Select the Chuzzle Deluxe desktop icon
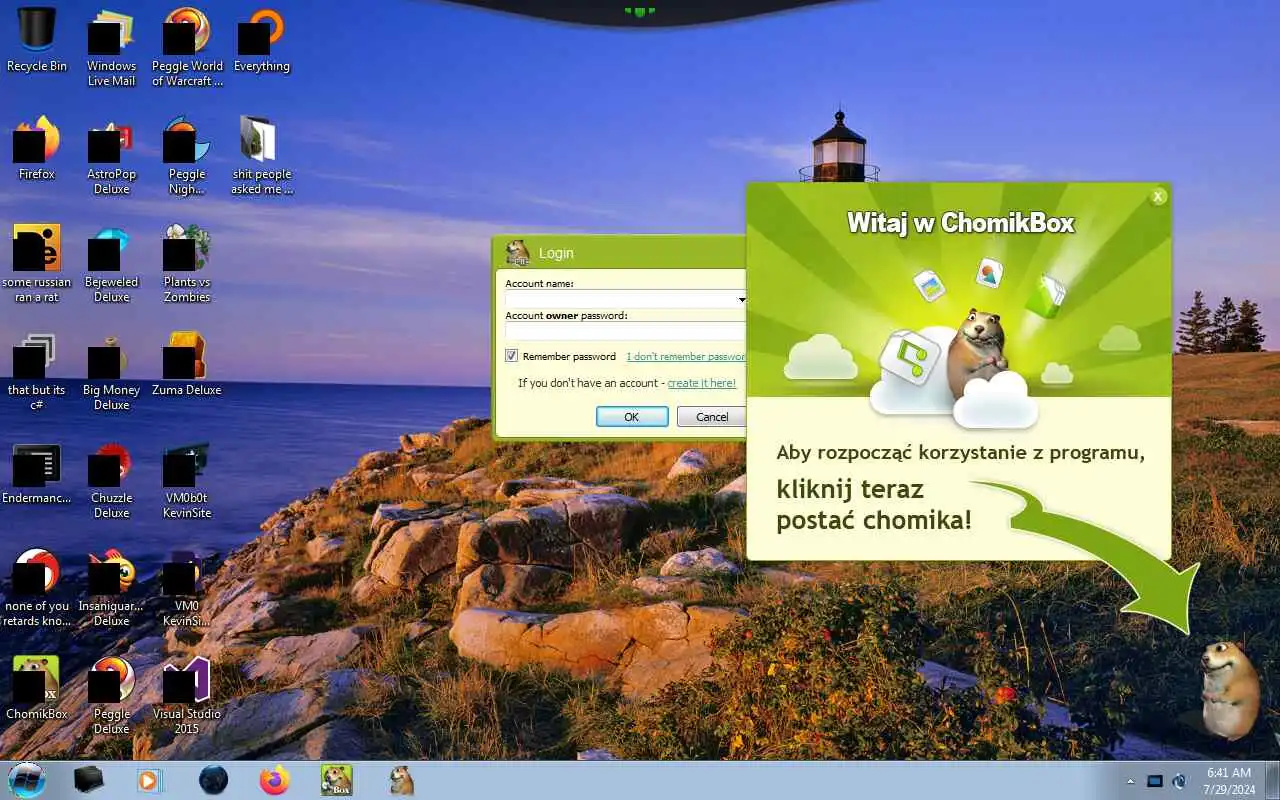This screenshot has width=1280, height=800. (111, 479)
